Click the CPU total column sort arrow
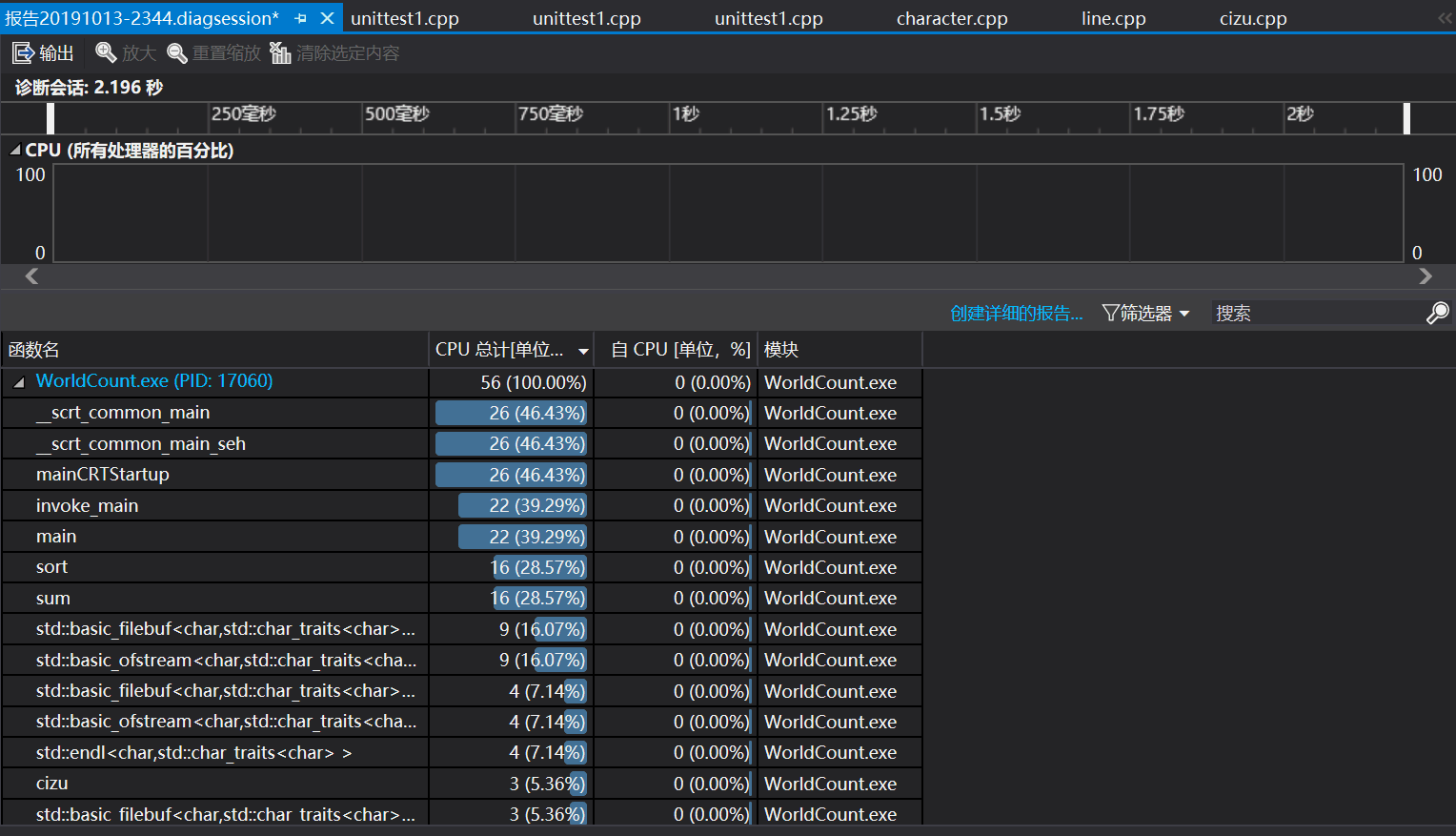This screenshot has width=1456, height=836. click(583, 351)
